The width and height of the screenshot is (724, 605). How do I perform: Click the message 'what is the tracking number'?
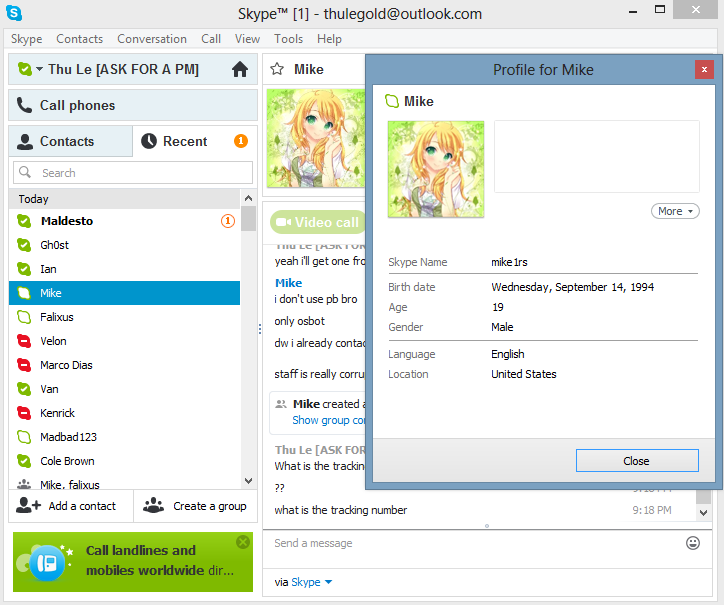tap(341, 510)
